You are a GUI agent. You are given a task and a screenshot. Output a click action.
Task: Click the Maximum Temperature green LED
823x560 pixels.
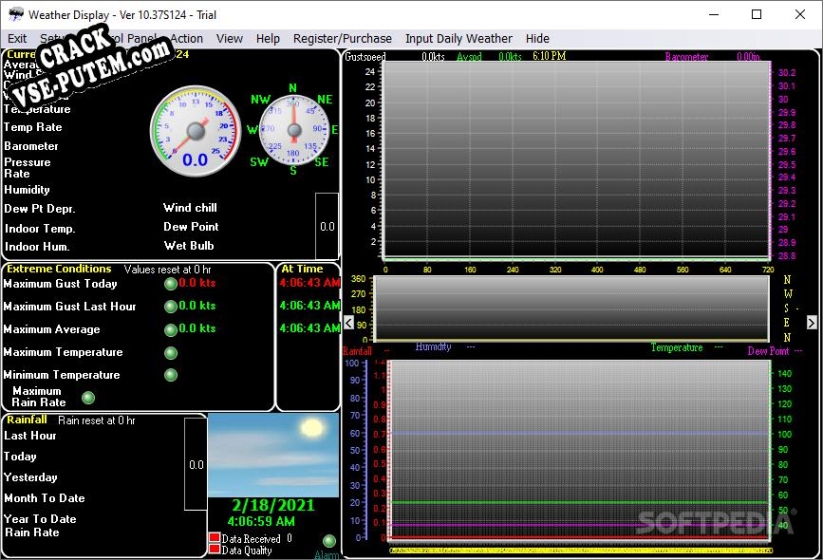click(171, 353)
